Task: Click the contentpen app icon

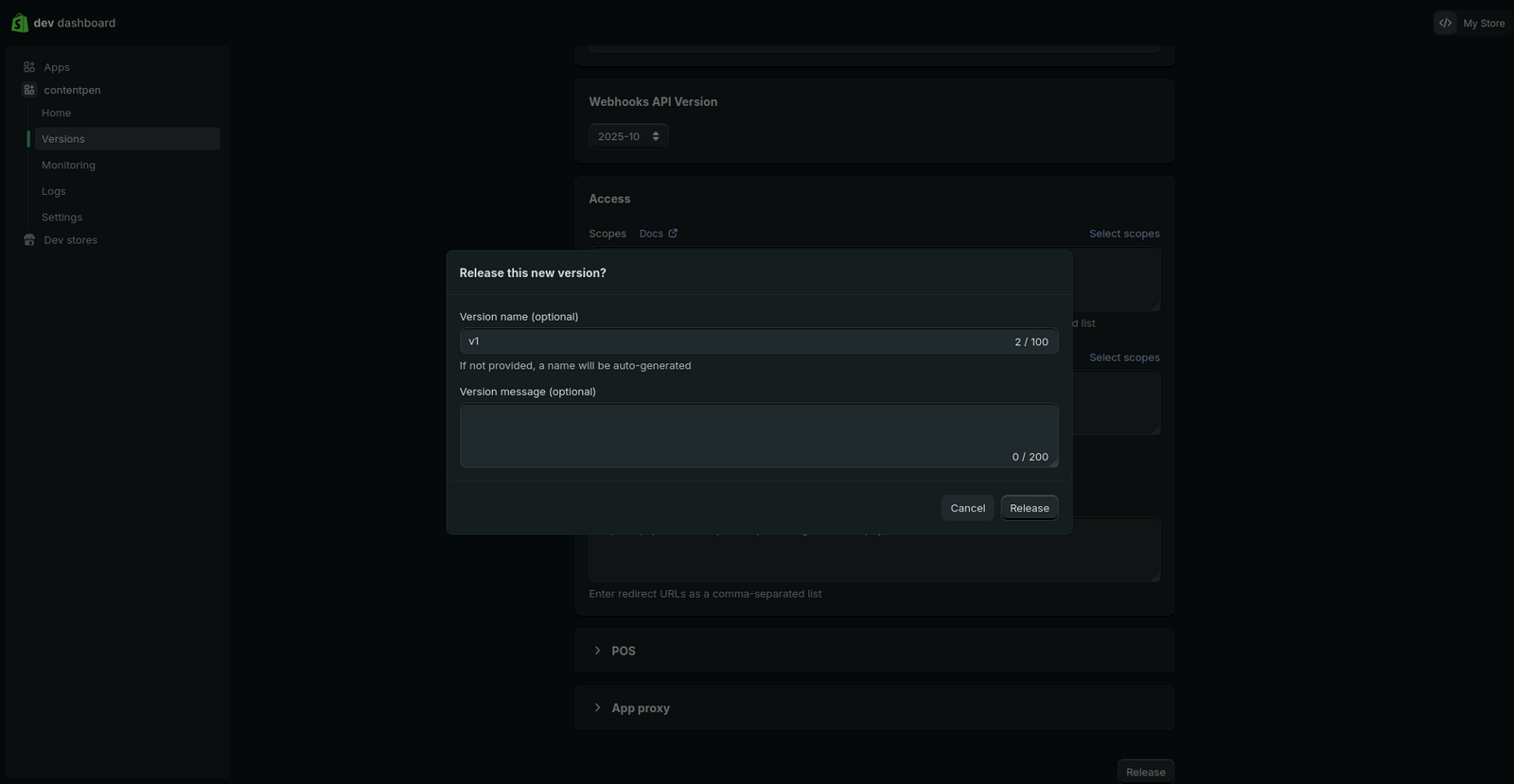Action: click(29, 90)
